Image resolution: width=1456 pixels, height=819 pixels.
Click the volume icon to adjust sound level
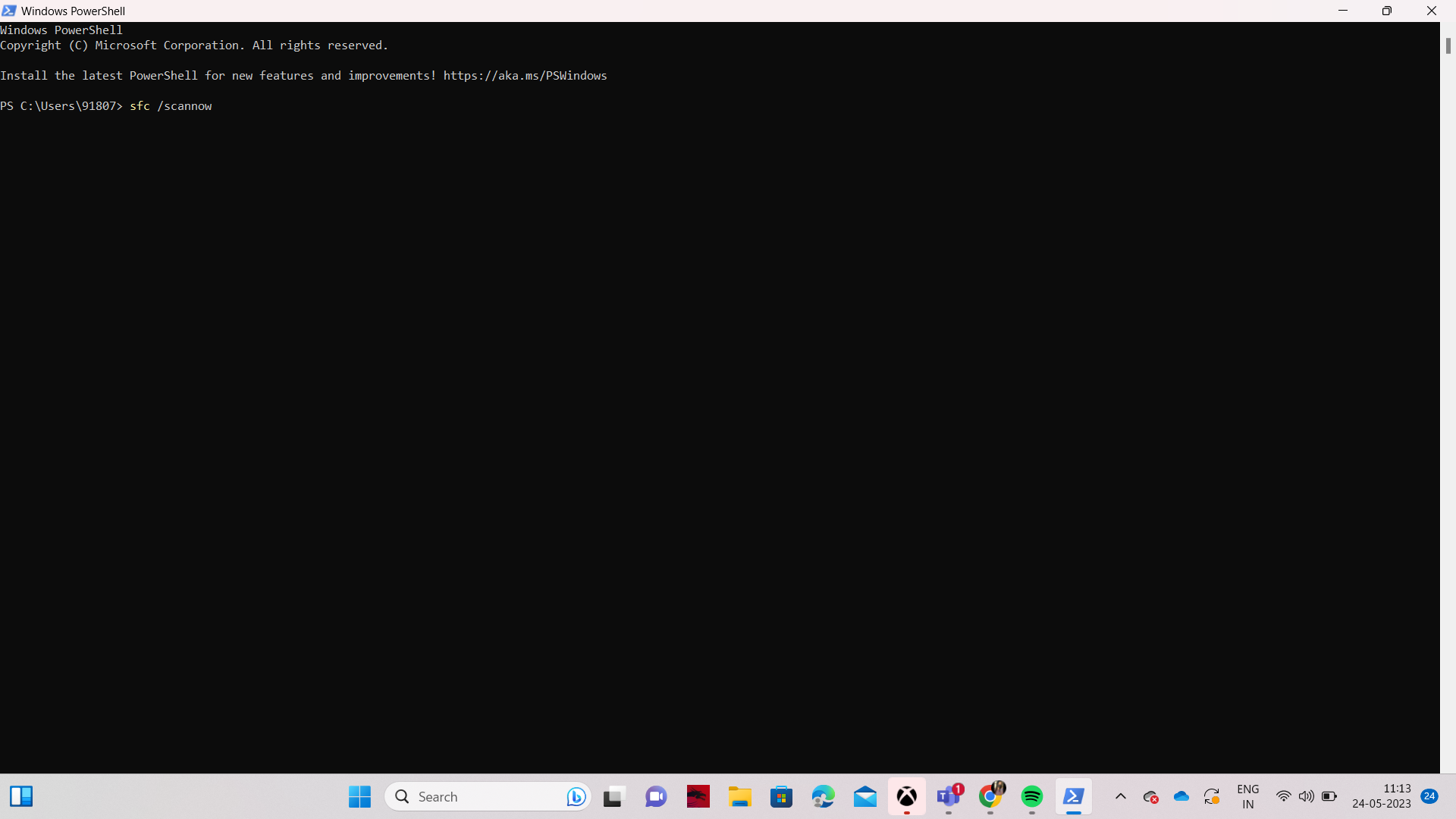coord(1307,796)
